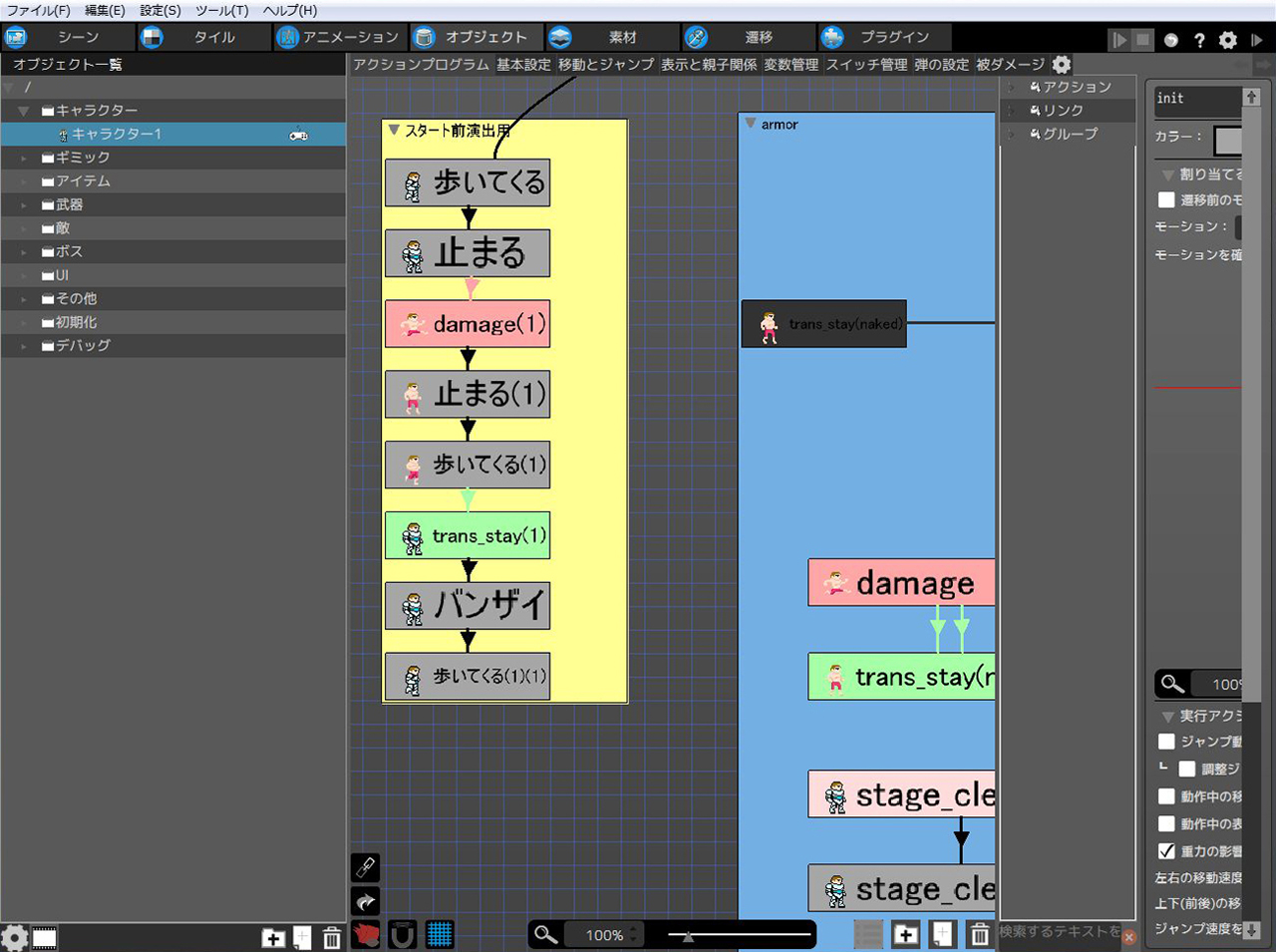1276x952 pixels.
Task: Click the link chain tool icon
Action: coord(366,867)
